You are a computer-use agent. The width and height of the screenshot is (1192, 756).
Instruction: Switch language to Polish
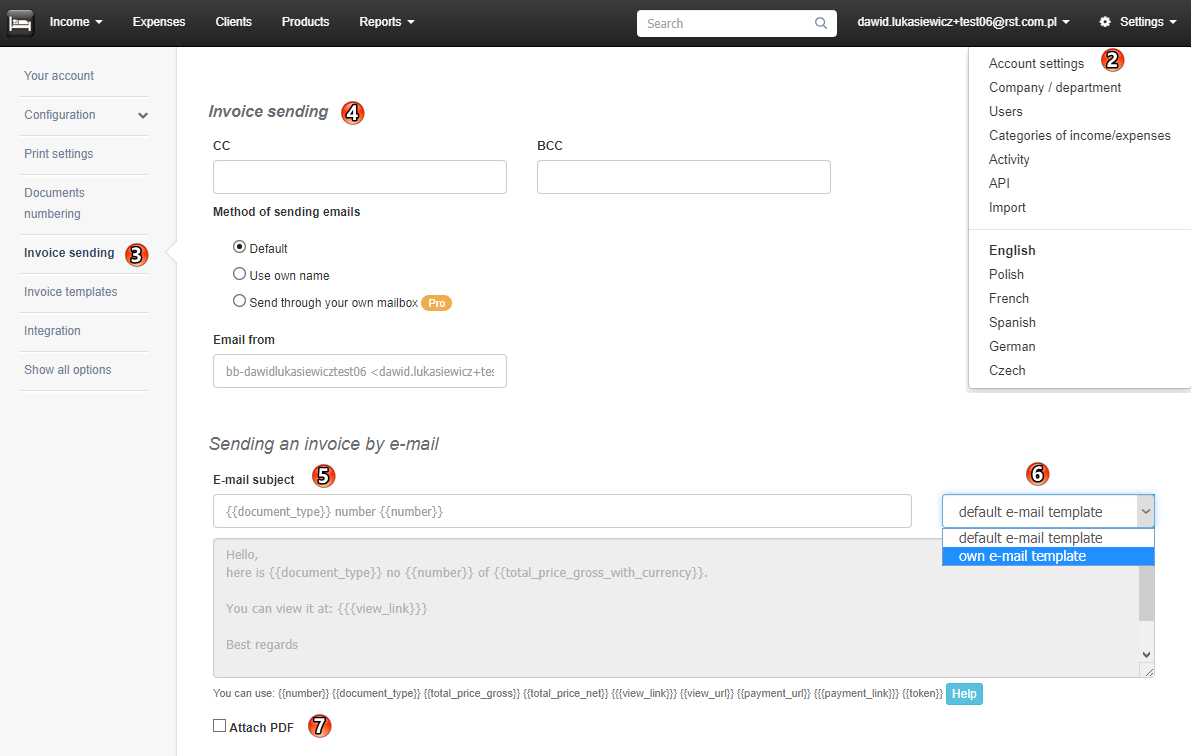pyautogui.click(x=1006, y=275)
